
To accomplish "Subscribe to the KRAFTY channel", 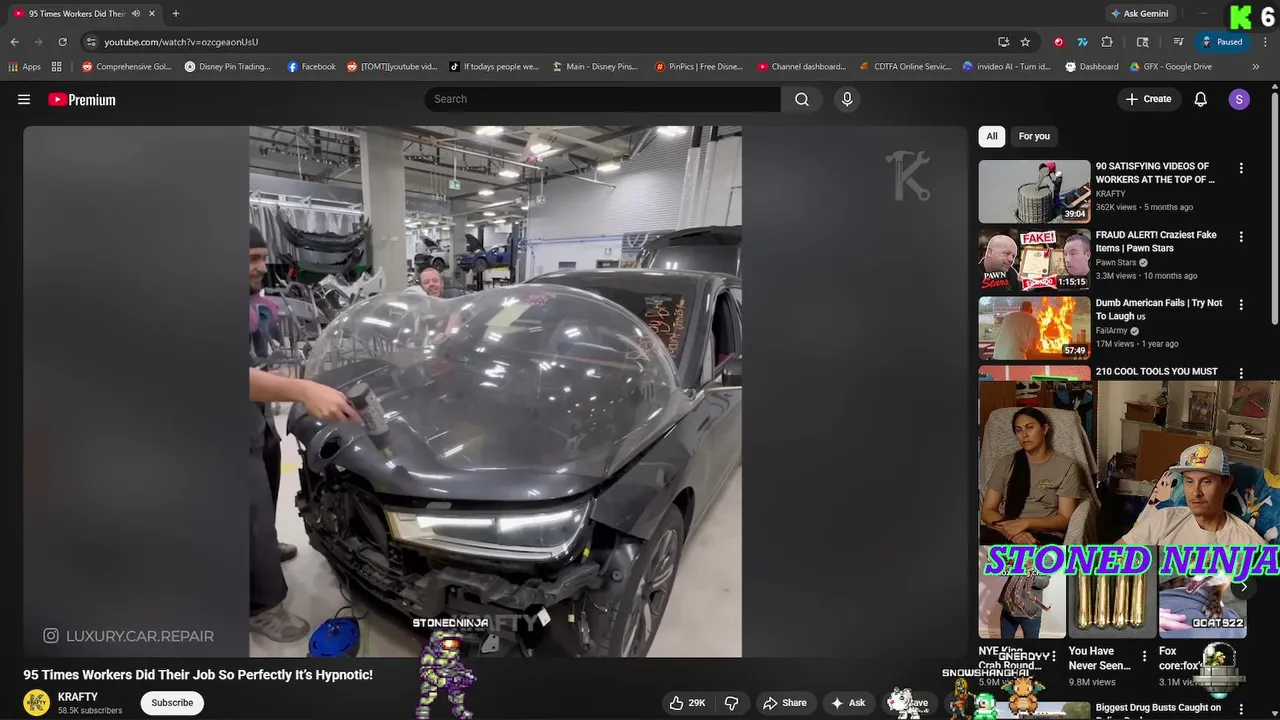I will point(172,703).
